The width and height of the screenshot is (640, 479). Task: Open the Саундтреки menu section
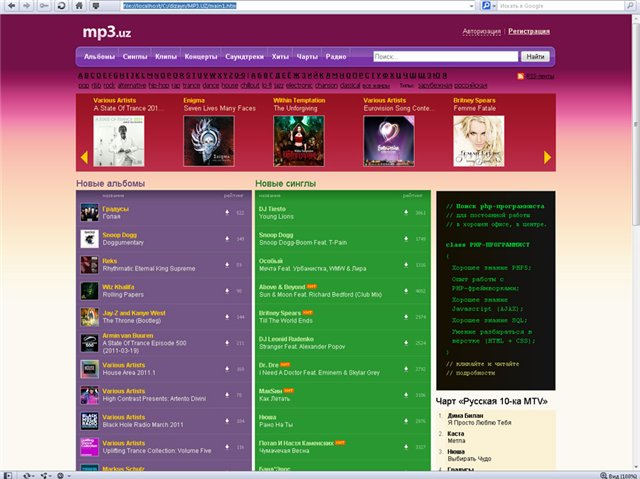tap(244, 57)
